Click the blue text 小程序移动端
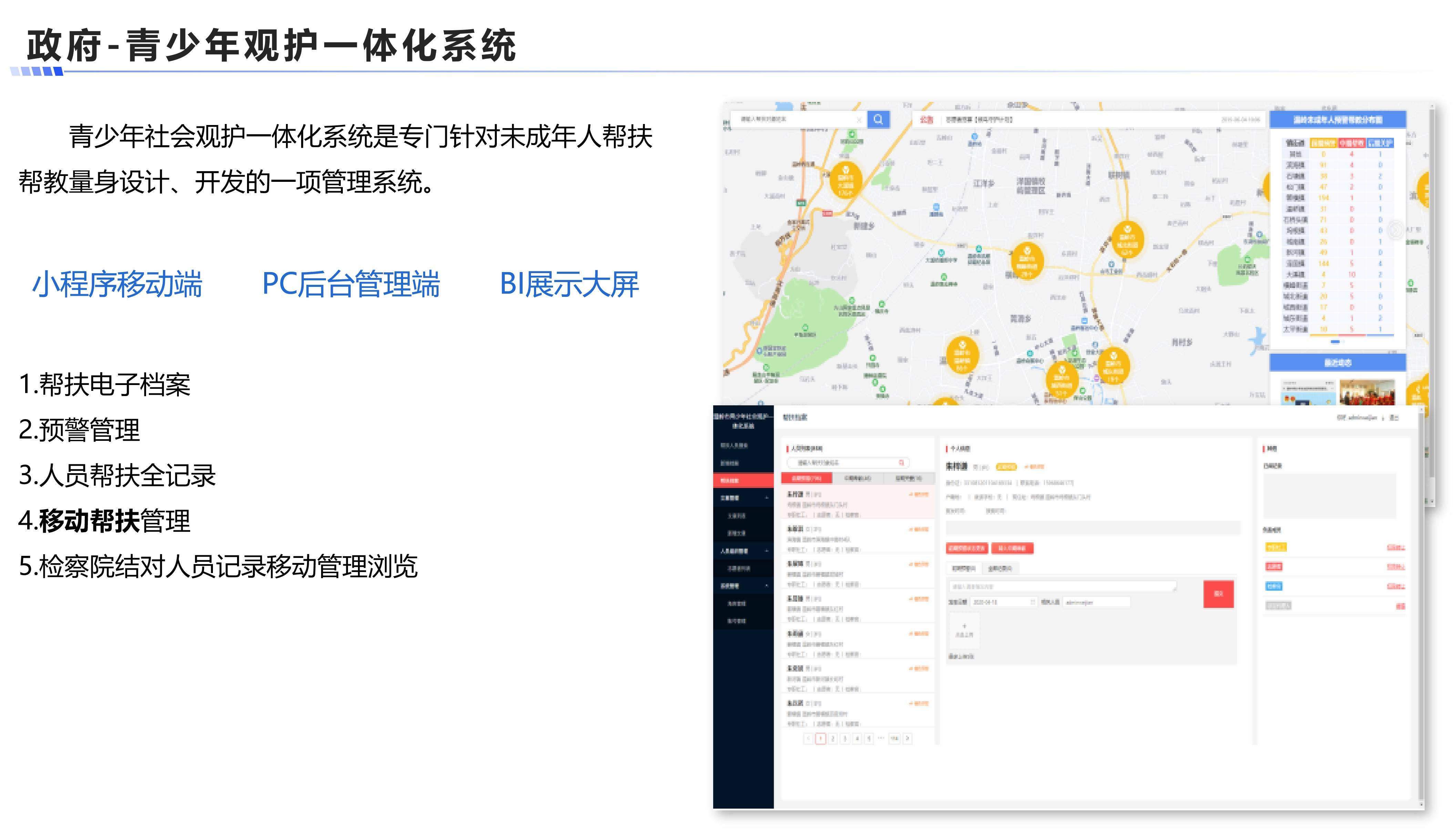 point(117,284)
